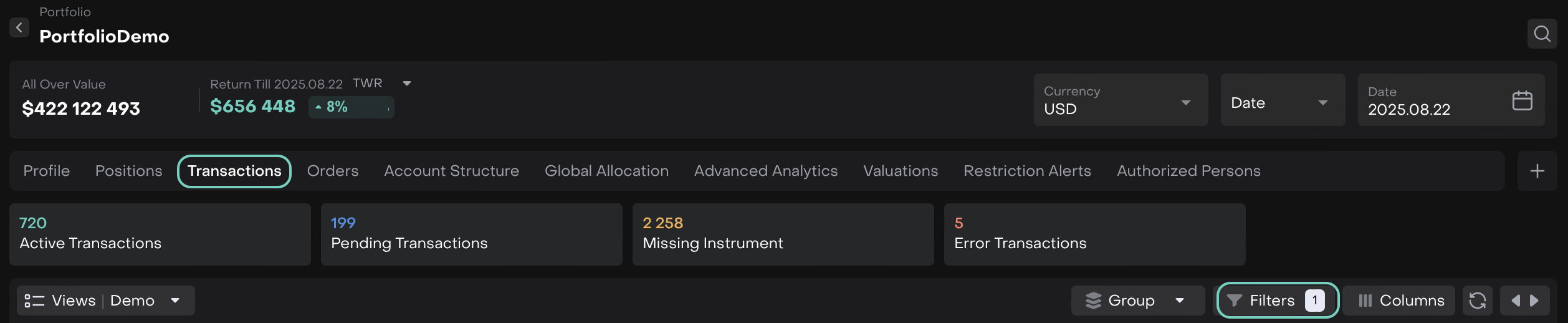Viewport: 1568px width, 323px height.
Task: Open the calendar date picker icon
Action: click(1522, 100)
